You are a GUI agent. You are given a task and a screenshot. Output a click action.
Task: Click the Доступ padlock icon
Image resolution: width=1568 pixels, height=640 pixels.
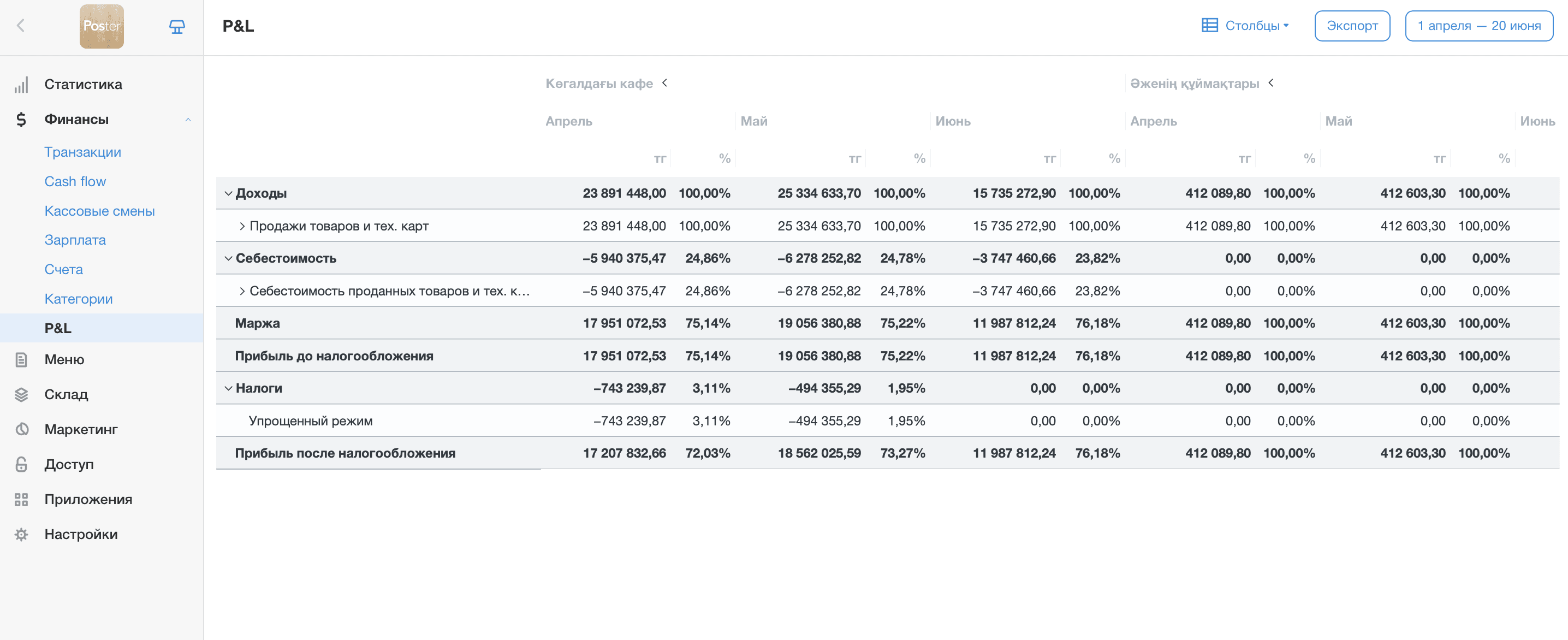coord(21,464)
